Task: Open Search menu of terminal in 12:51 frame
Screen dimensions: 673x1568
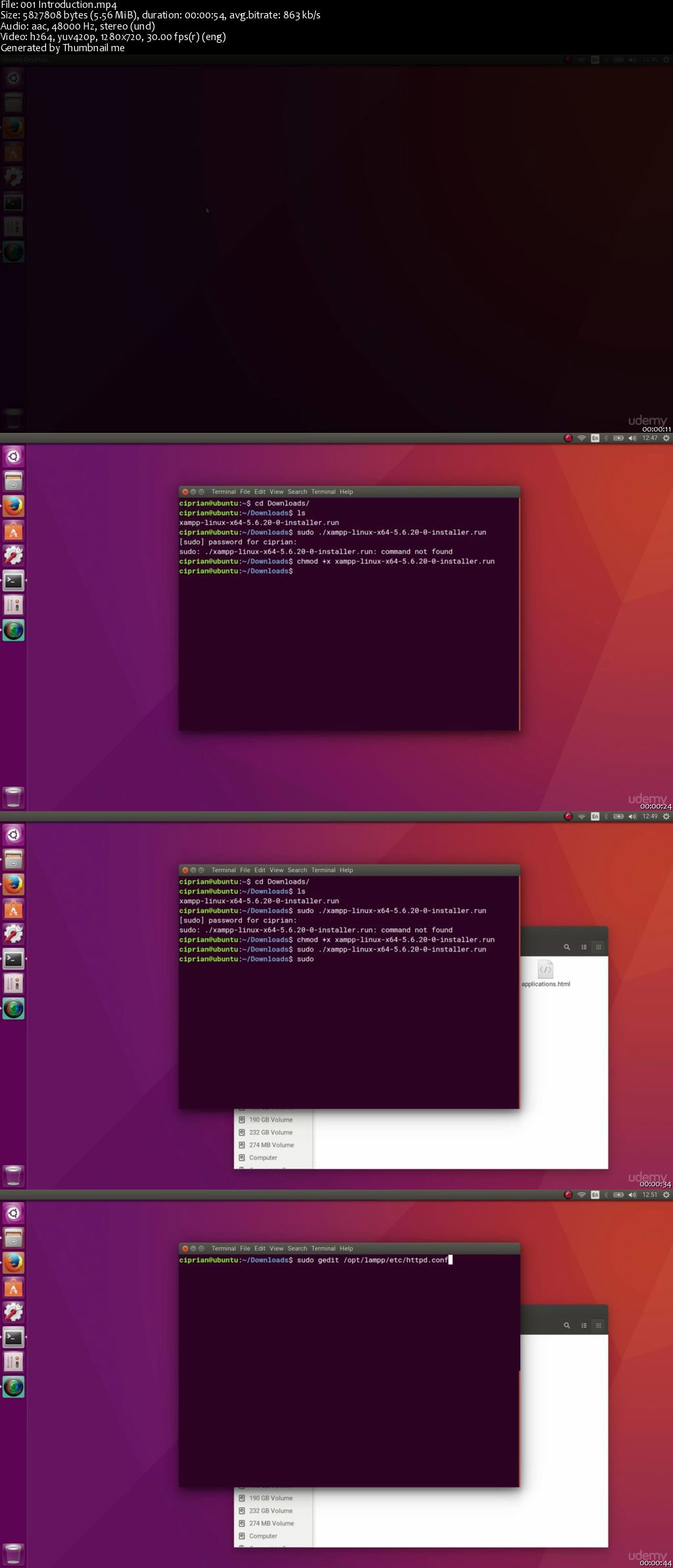Action: [x=297, y=1249]
